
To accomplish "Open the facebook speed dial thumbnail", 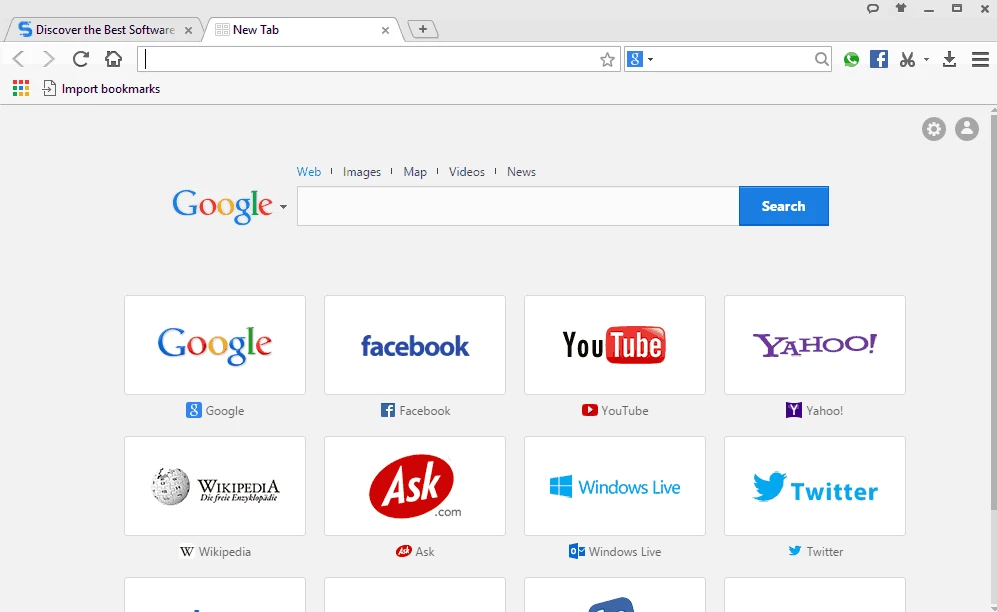I will coord(415,345).
